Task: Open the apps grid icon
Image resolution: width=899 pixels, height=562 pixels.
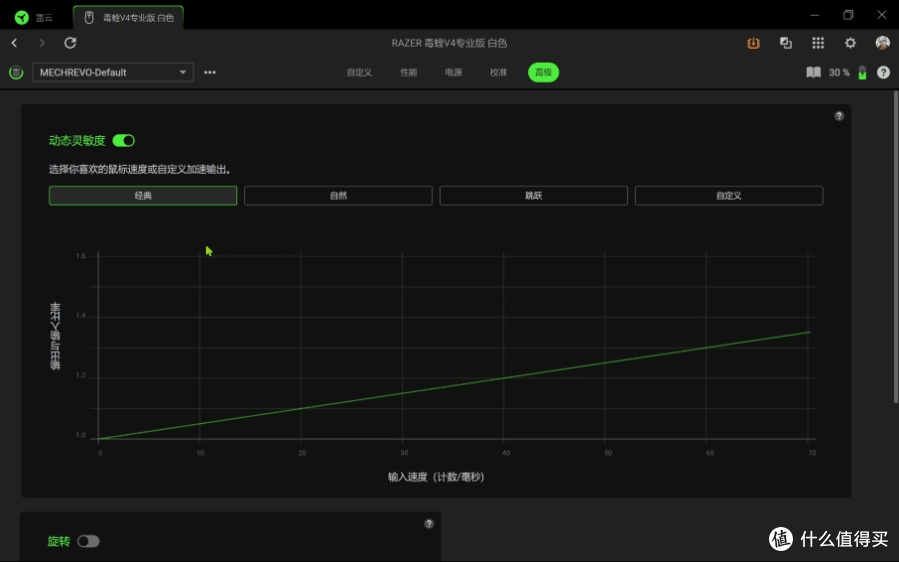Action: point(818,43)
